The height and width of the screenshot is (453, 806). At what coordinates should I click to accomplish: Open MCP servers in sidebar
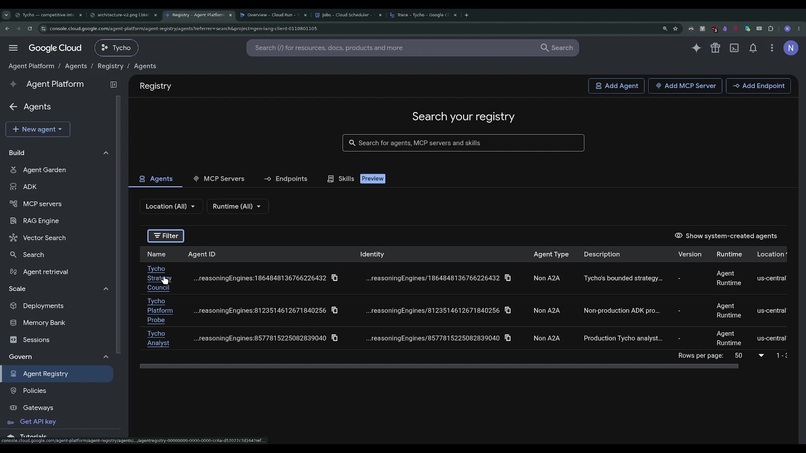click(42, 204)
